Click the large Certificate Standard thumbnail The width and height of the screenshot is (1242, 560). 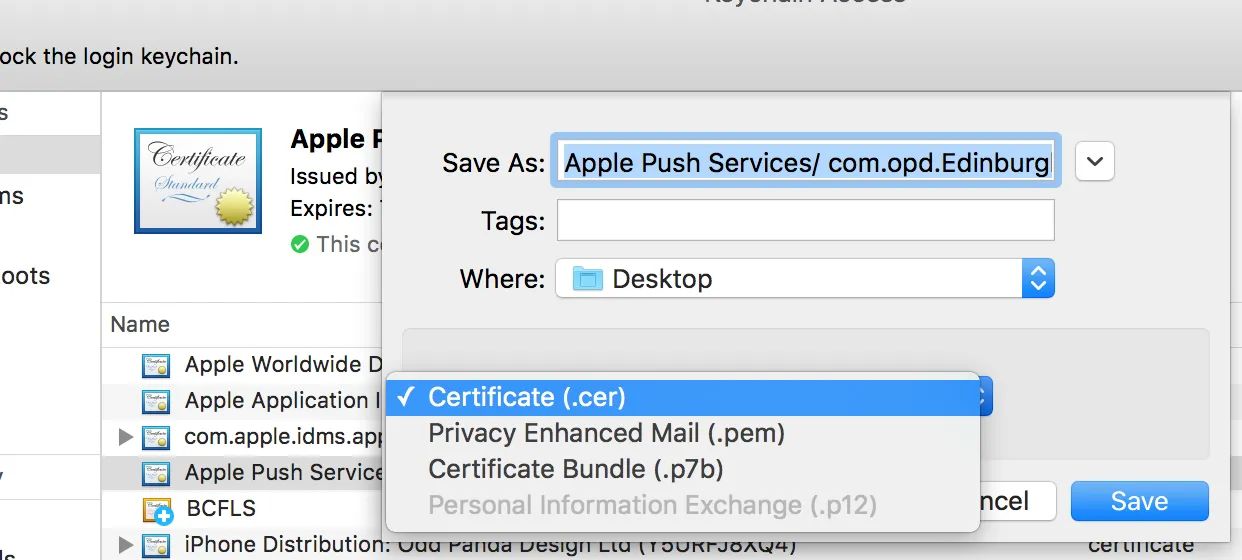point(198,180)
